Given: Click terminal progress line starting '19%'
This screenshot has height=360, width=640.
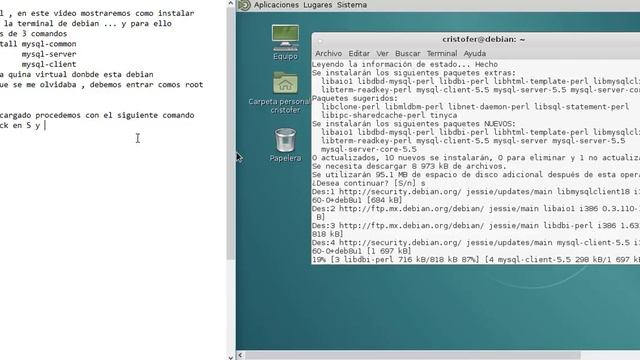Looking at the screenshot, I should [x=476, y=260].
